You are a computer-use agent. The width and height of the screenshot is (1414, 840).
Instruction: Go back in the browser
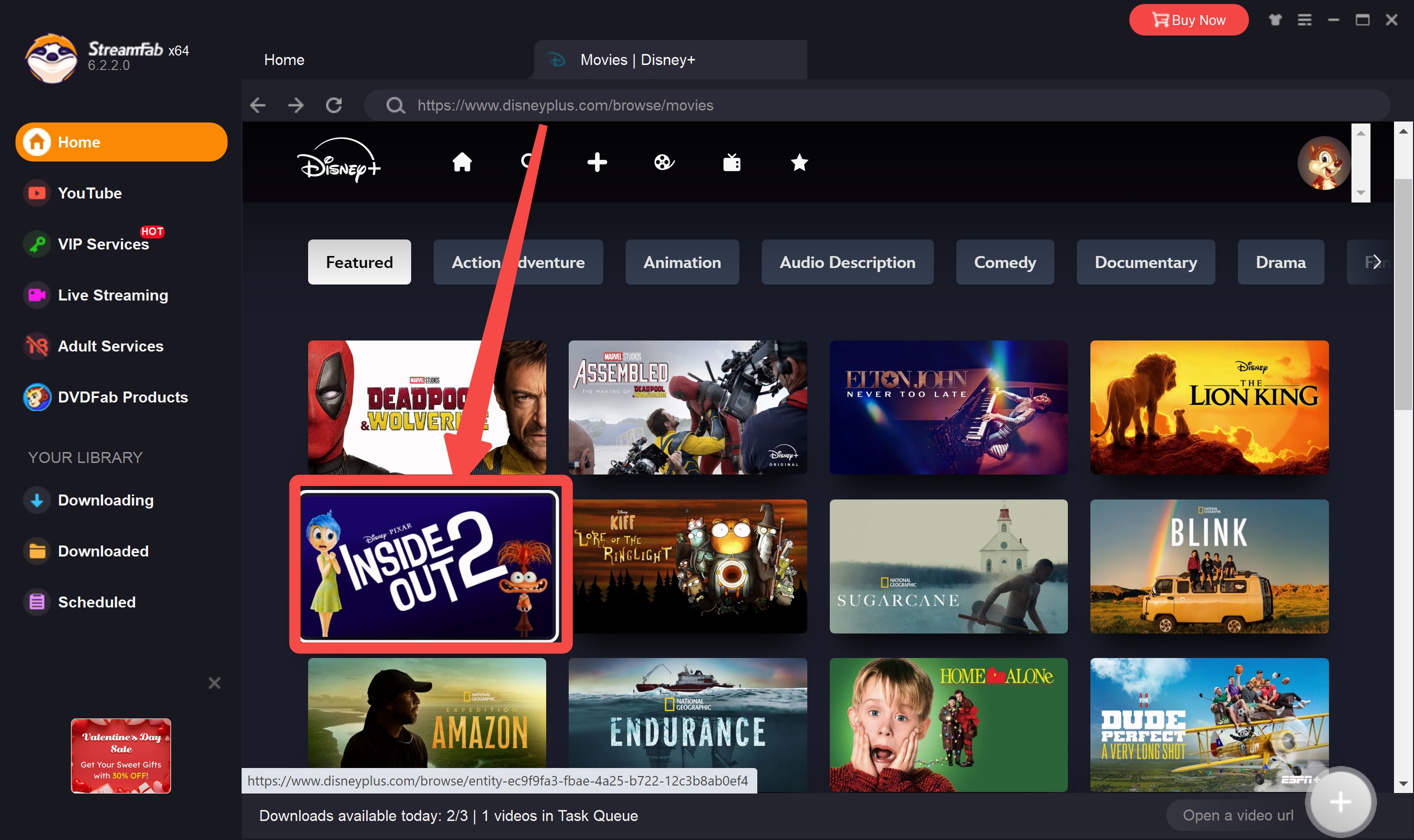258,104
